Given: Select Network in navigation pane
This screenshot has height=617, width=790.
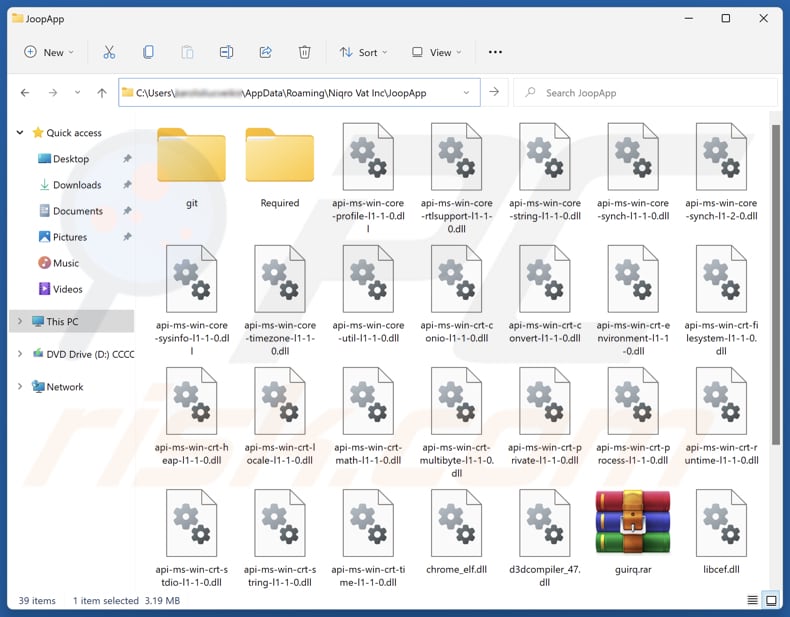Looking at the screenshot, I should [64, 387].
